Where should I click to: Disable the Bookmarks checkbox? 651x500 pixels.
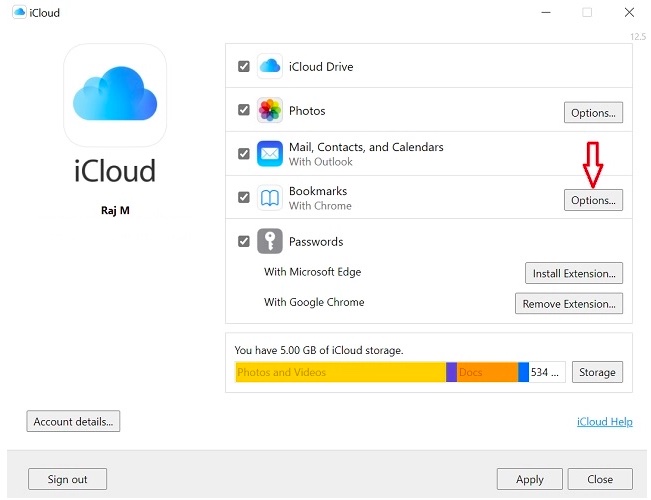244,197
